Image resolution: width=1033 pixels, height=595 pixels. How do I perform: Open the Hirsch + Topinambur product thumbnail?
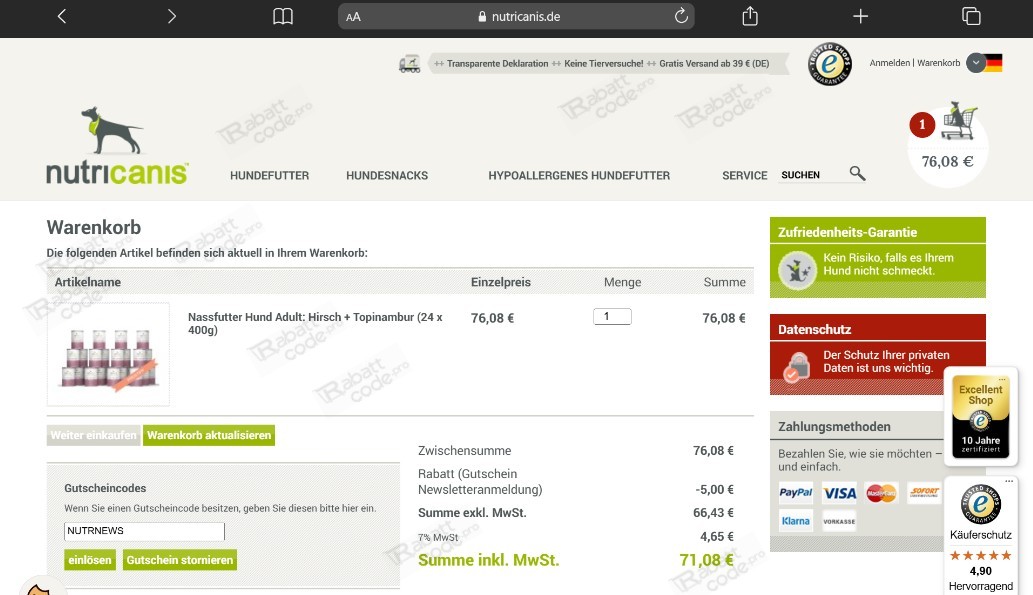tap(109, 354)
